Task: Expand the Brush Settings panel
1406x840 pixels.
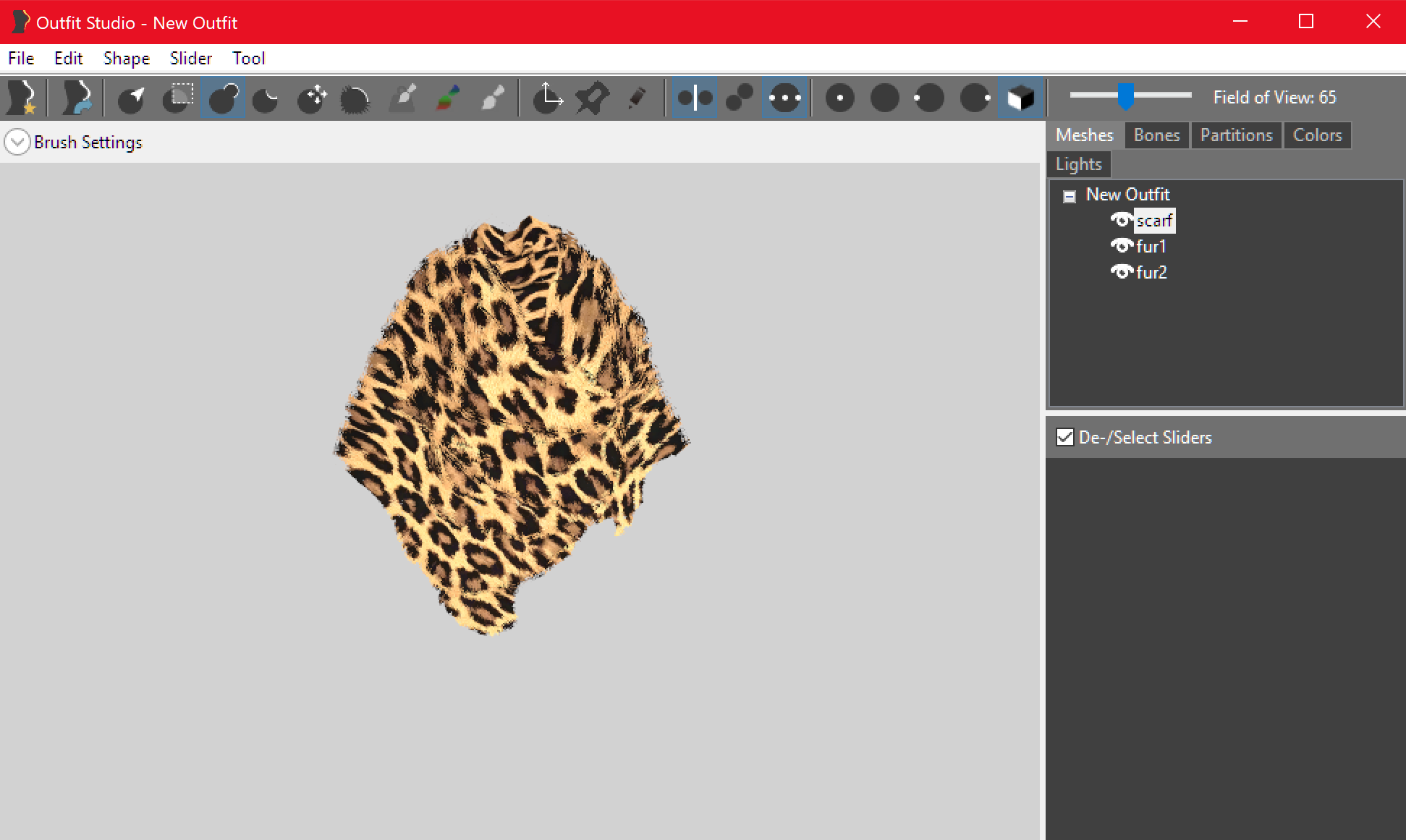Action: pyautogui.click(x=17, y=142)
